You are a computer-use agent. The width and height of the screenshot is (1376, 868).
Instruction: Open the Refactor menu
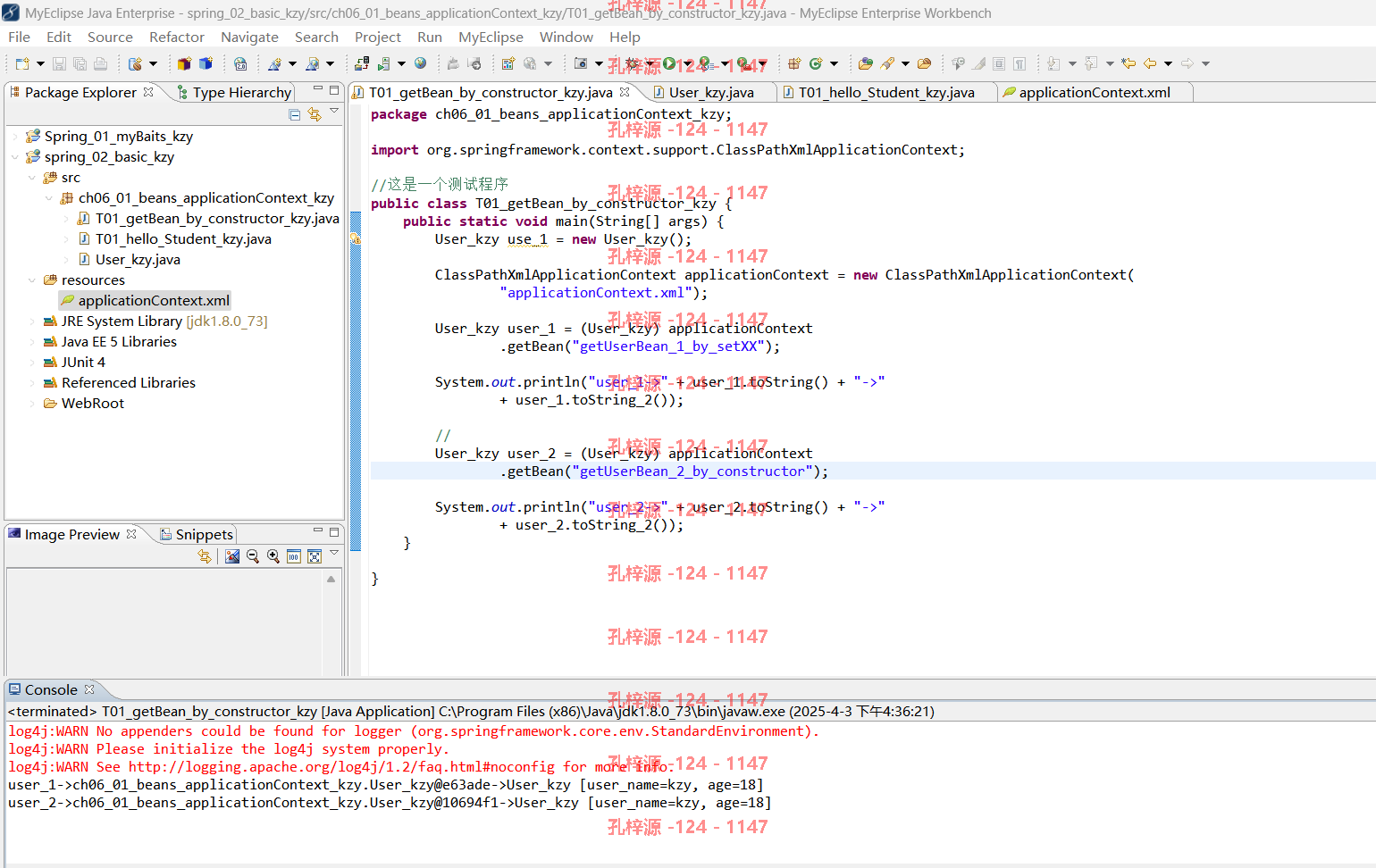pyautogui.click(x=177, y=37)
